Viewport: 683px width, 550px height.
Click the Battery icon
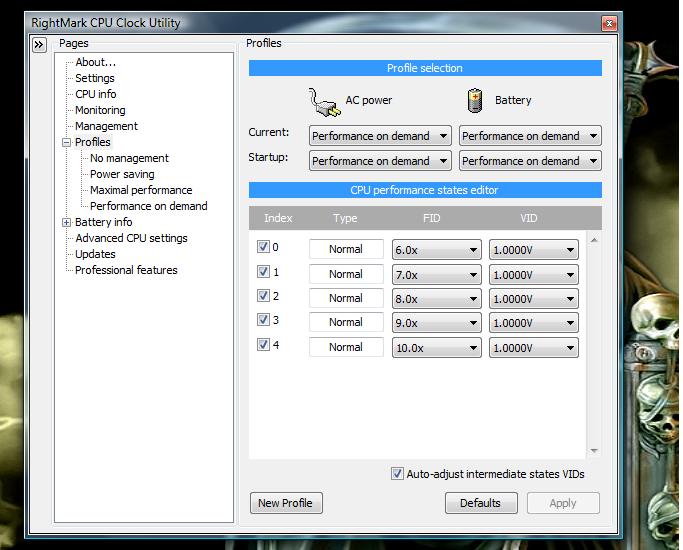point(475,101)
